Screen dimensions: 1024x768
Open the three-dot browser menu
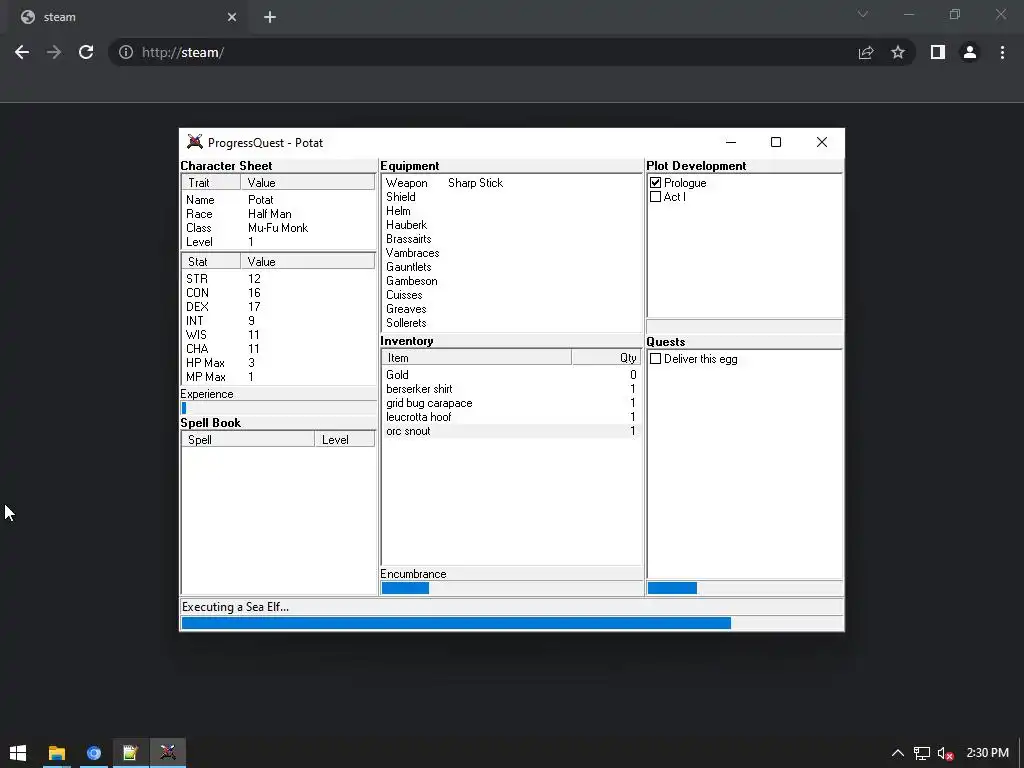[1002, 52]
